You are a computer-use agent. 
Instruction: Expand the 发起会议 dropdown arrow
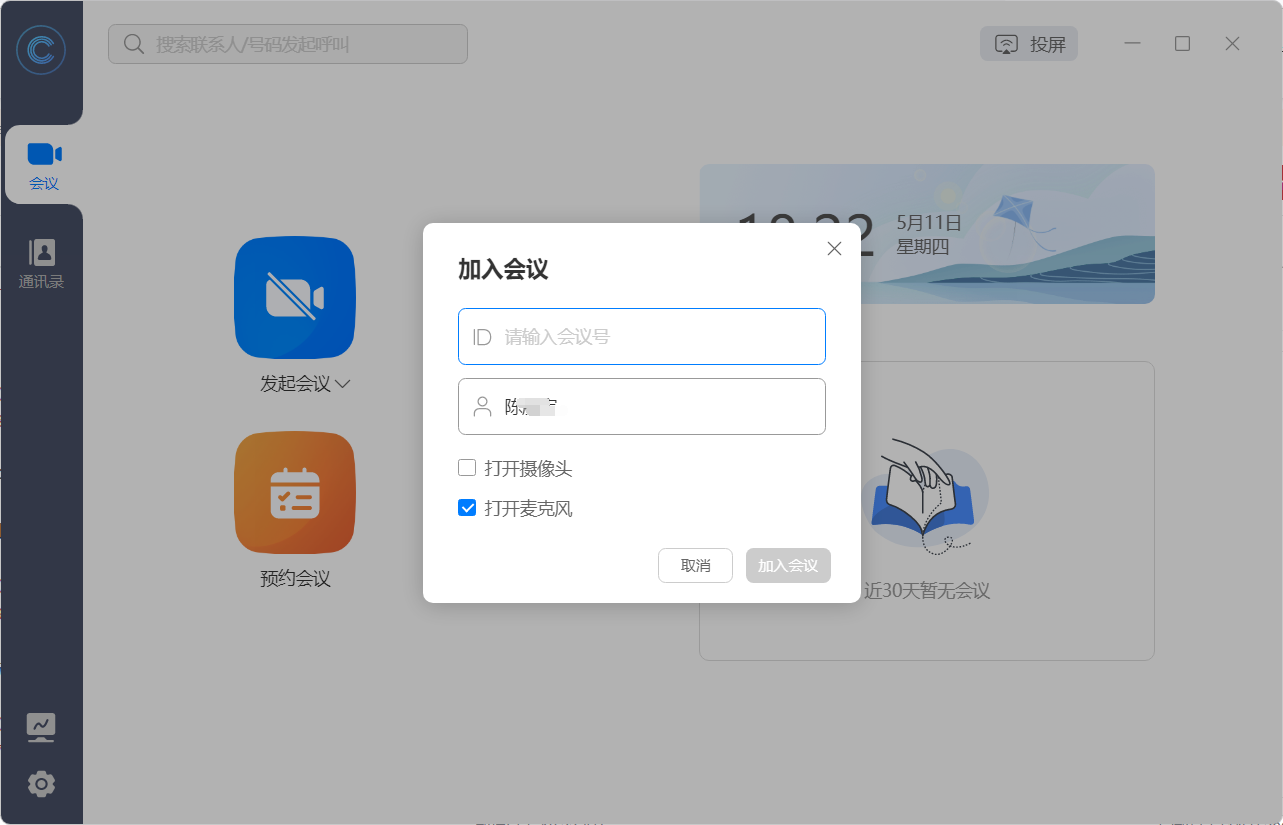pos(343,384)
